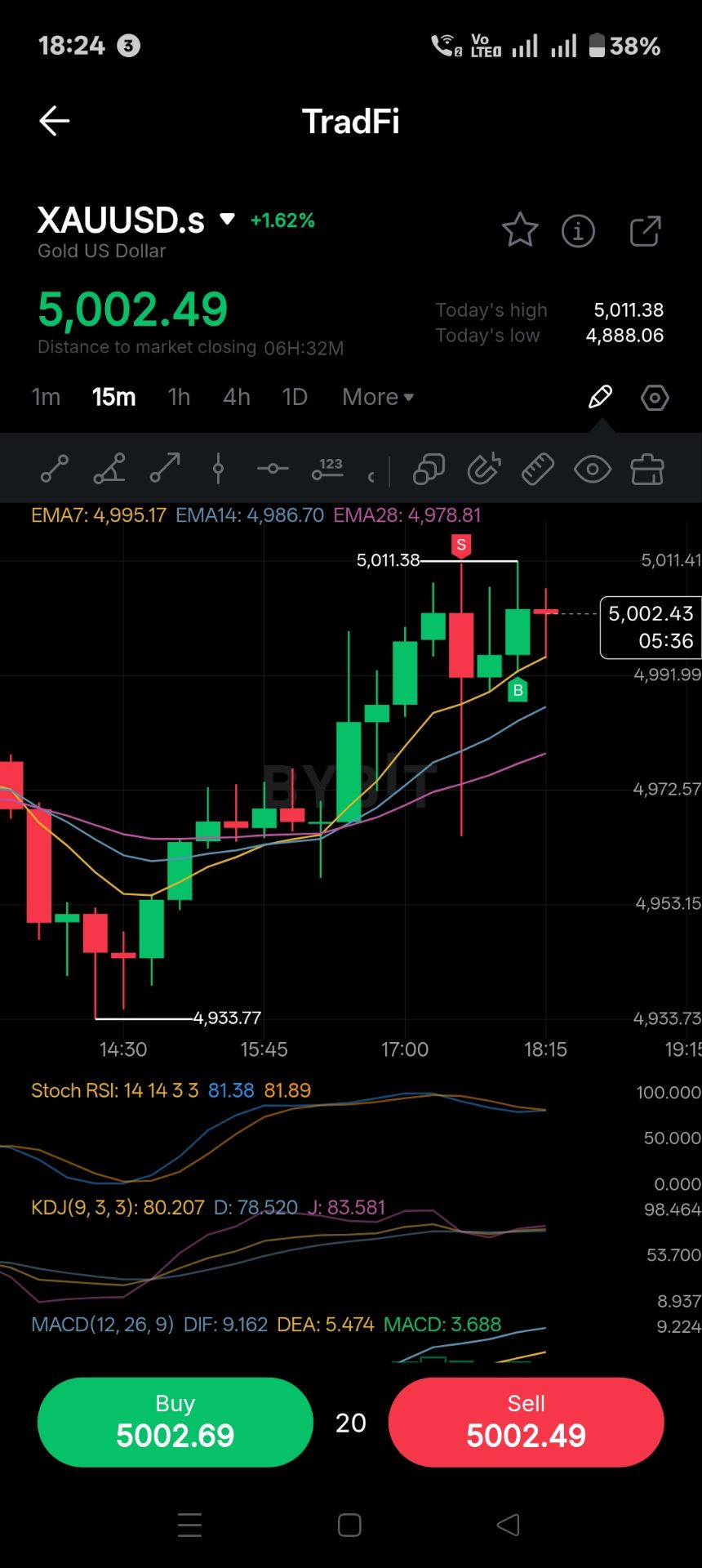This screenshot has width=702, height=1568.
Task: Pick the ruler measure tool
Action: click(x=537, y=470)
